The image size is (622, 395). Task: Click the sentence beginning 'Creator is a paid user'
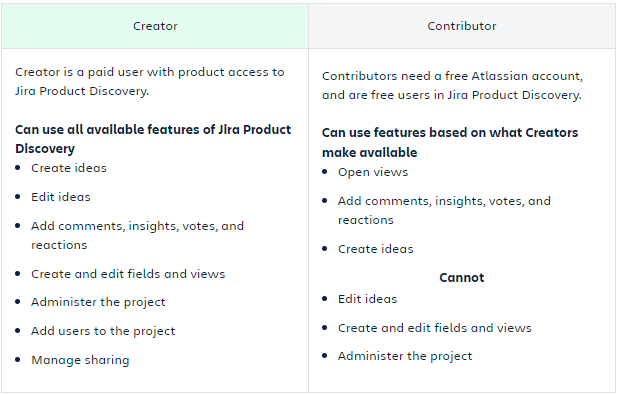pos(150,81)
